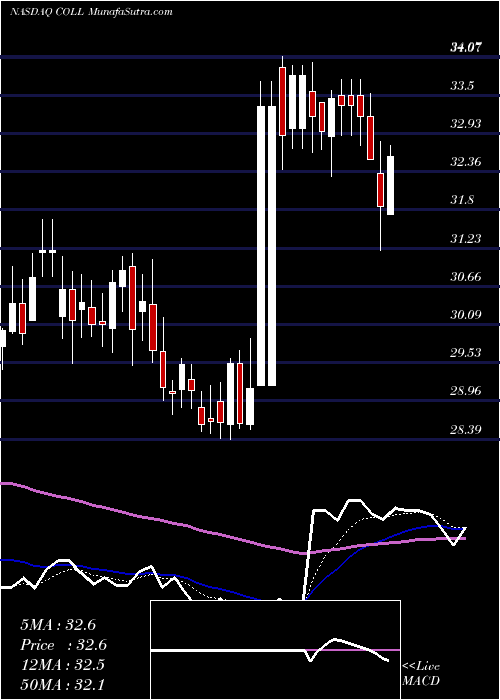Click the NASDAQ COLL chart title
The image size is (500, 700).
tap(91, 12)
